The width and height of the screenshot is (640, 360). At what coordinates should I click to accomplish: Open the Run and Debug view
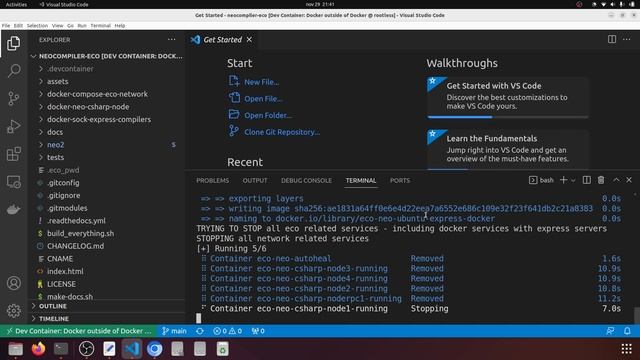pyautogui.click(x=13, y=127)
